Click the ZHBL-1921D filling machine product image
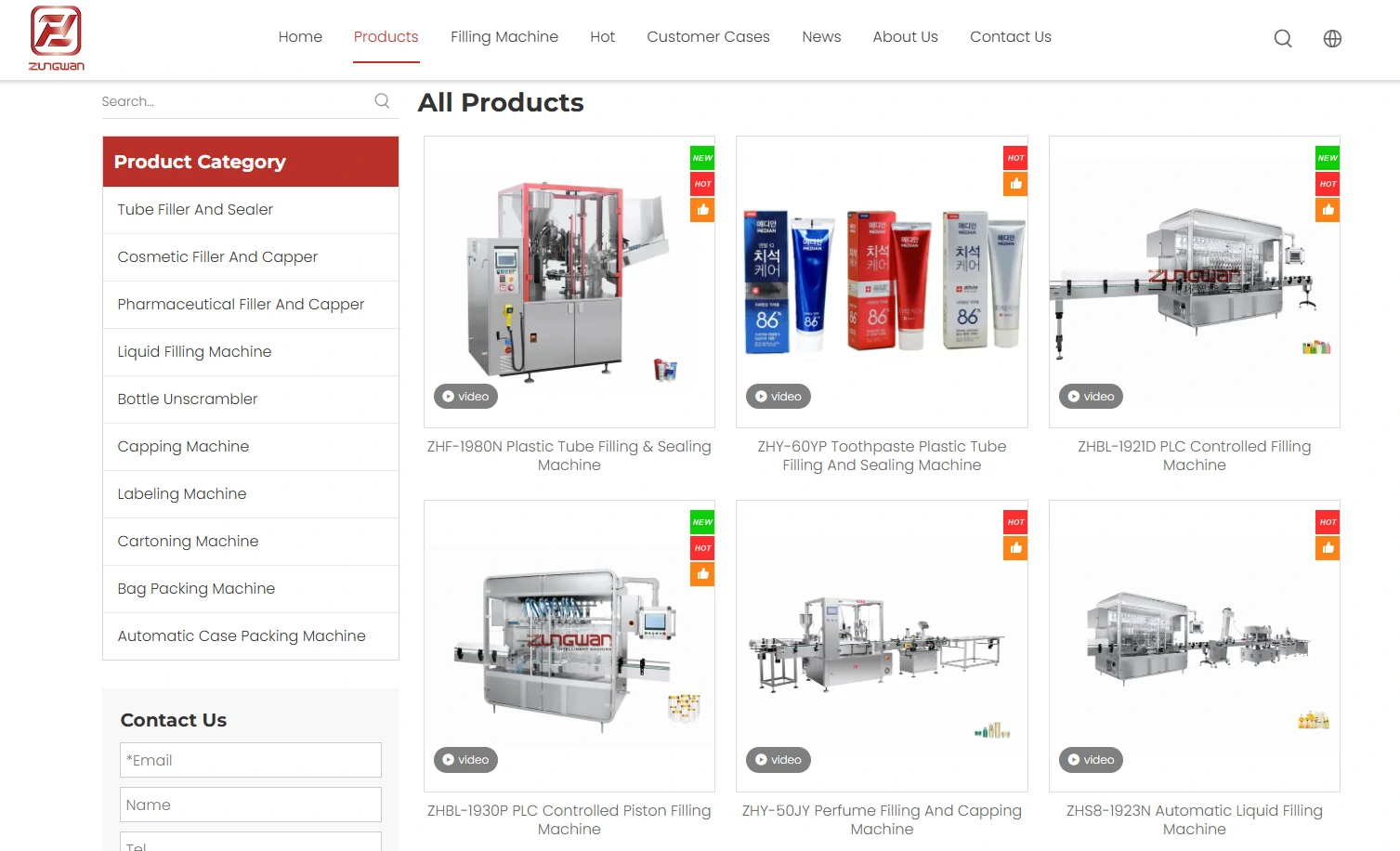The height and width of the screenshot is (851, 1400). click(1194, 283)
